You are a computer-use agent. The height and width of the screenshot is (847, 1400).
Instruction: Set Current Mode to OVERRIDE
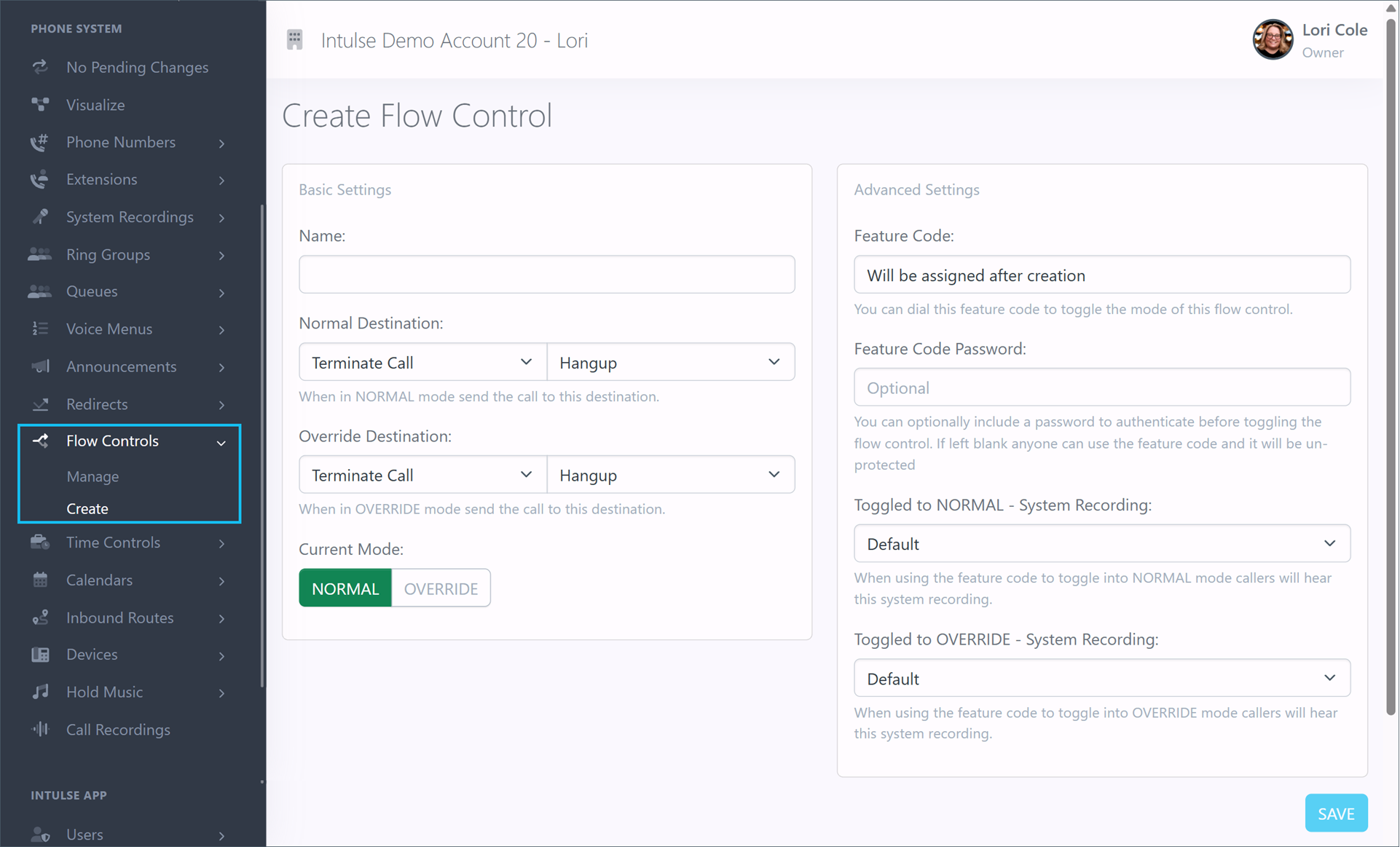[x=441, y=588]
